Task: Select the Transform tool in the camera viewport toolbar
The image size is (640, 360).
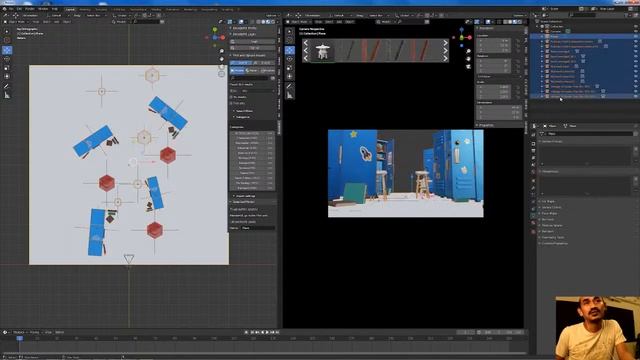Action: point(289,76)
